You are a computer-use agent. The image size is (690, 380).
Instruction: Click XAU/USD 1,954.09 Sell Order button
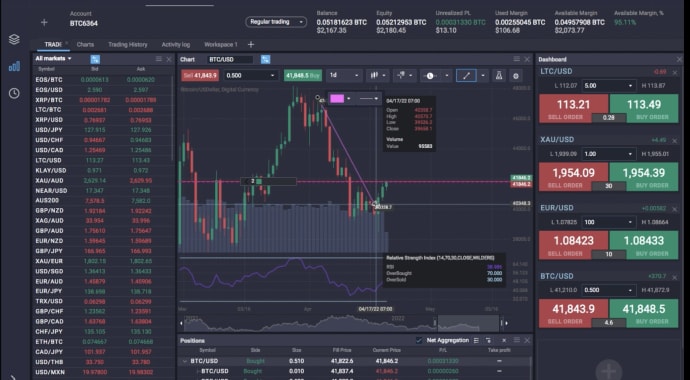573,177
